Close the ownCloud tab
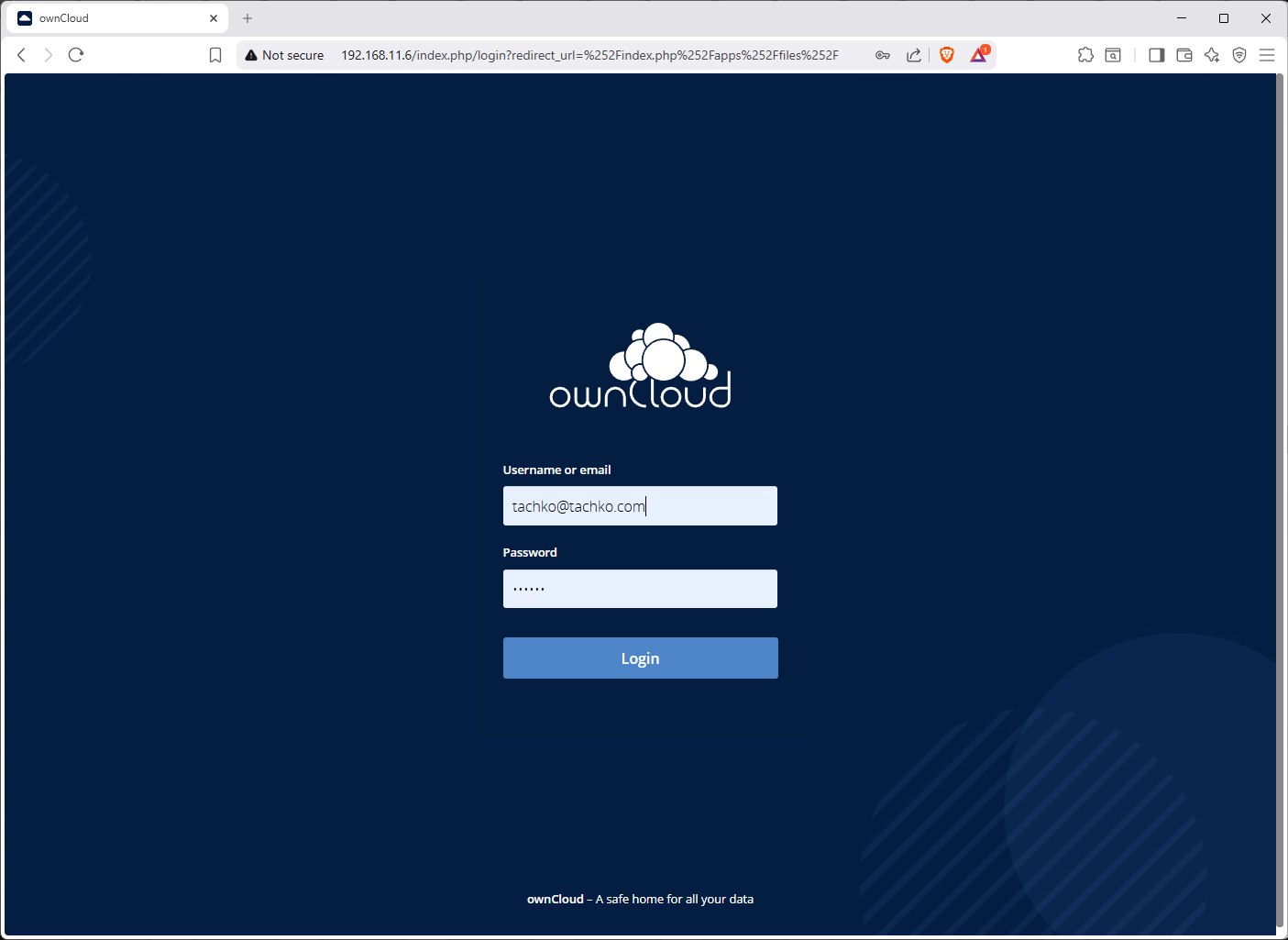1288x940 pixels. pyautogui.click(x=214, y=18)
